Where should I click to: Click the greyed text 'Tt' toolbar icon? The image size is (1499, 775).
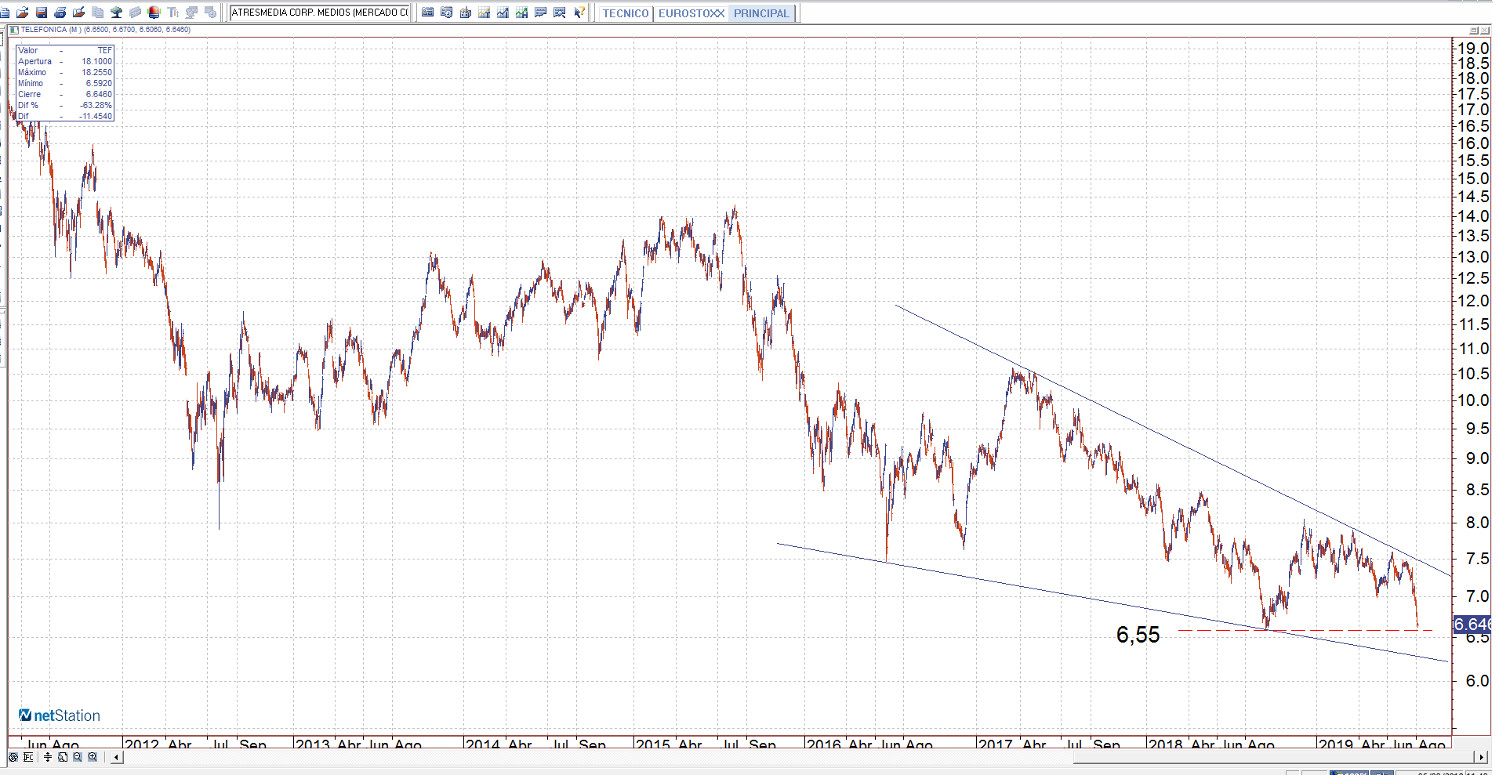click(173, 13)
